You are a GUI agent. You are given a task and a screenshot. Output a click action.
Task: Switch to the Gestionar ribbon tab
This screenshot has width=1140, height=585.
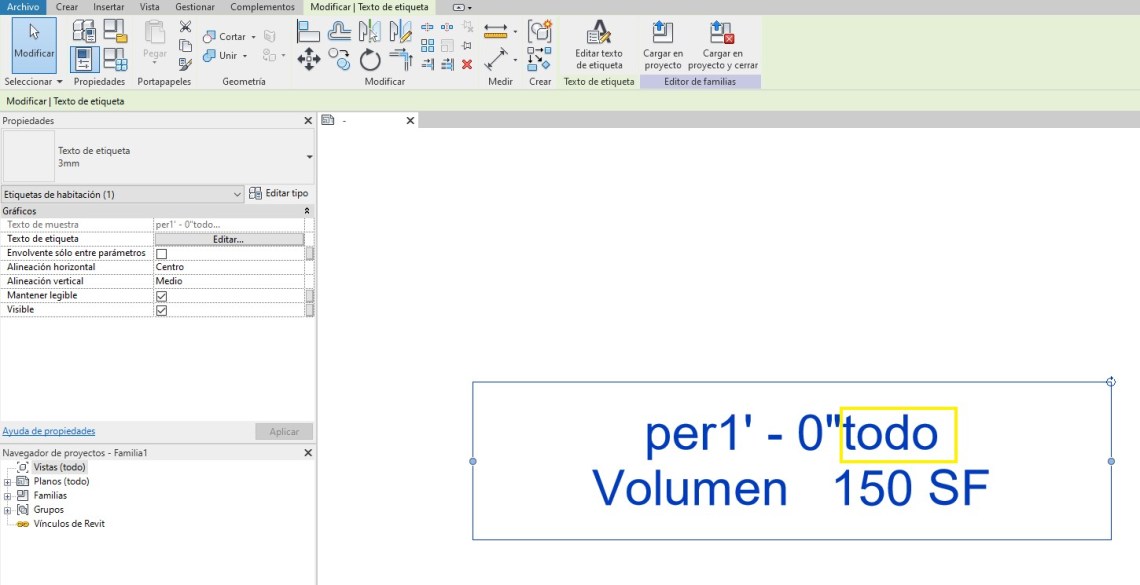(195, 7)
